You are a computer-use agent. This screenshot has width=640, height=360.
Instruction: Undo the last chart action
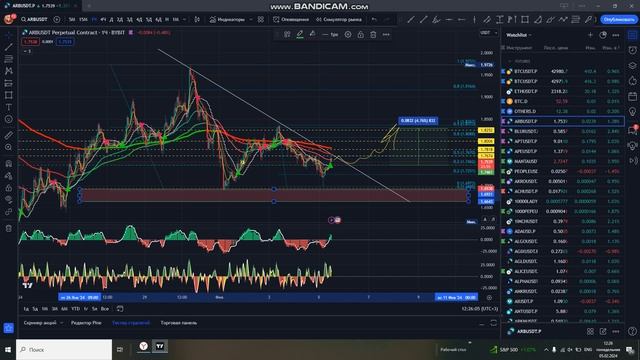[x=374, y=20]
